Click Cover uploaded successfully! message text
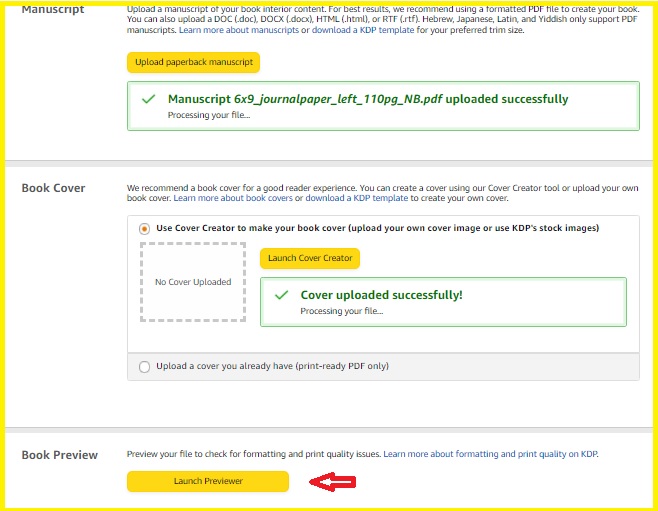658x511 pixels. (381, 295)
